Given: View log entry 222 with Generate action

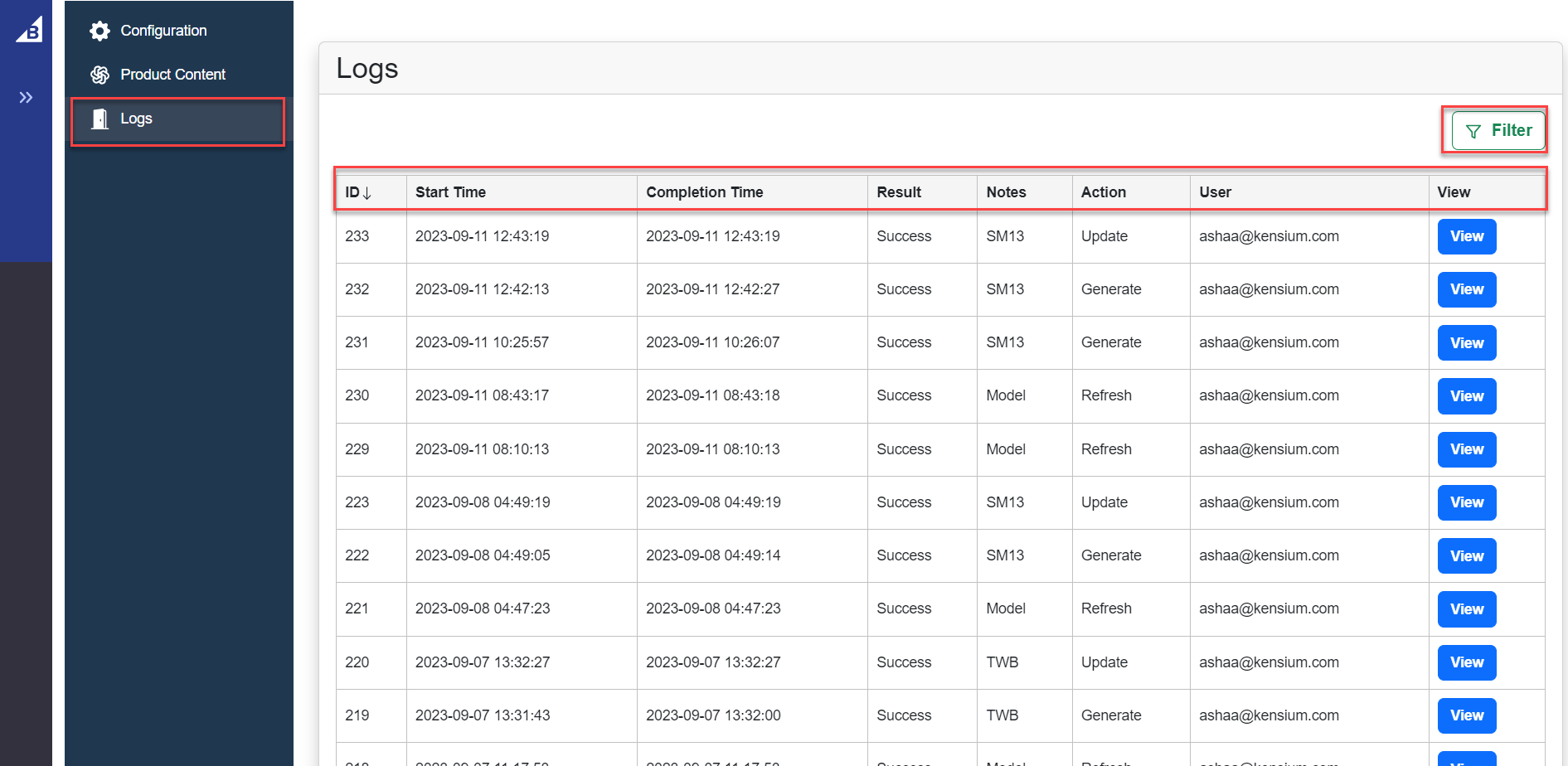Looking at the screenshot, I should (x=1466, y=555).
